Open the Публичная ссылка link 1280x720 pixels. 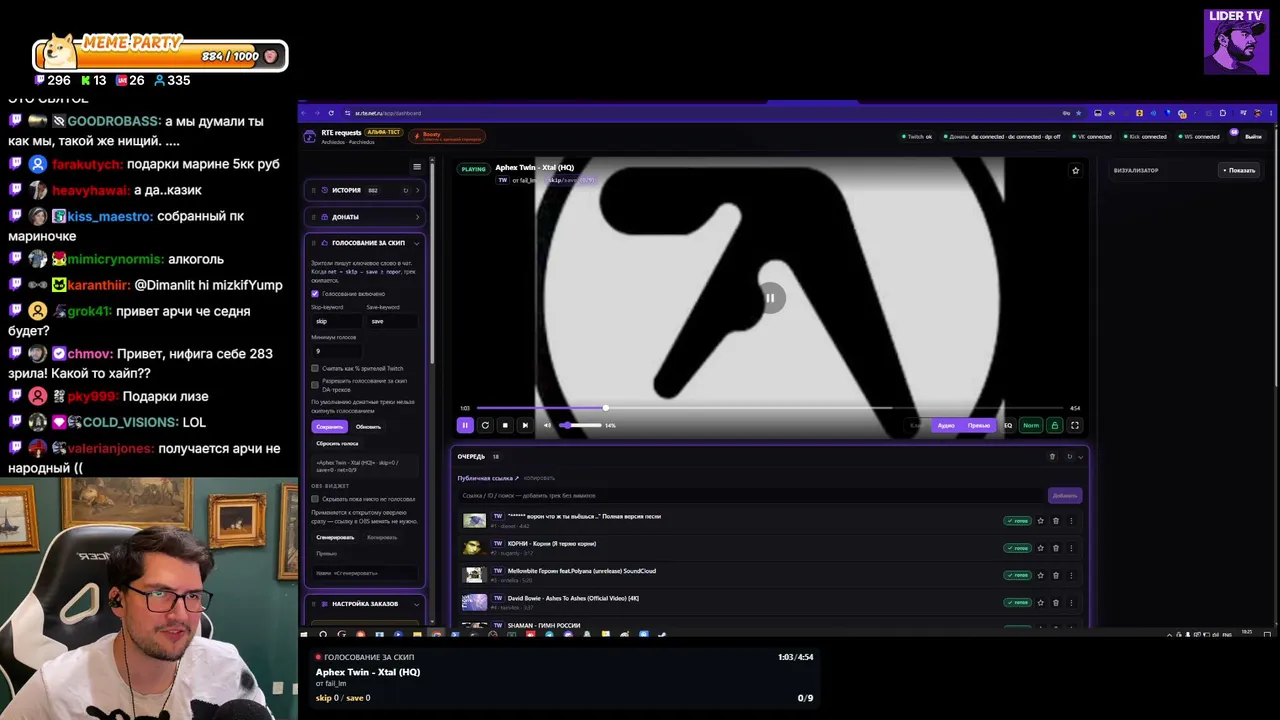[488, 478]
